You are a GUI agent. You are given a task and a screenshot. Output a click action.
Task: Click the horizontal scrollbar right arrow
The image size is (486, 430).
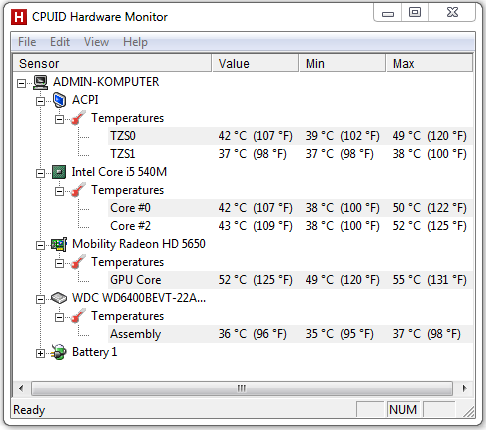click(464, 388)
